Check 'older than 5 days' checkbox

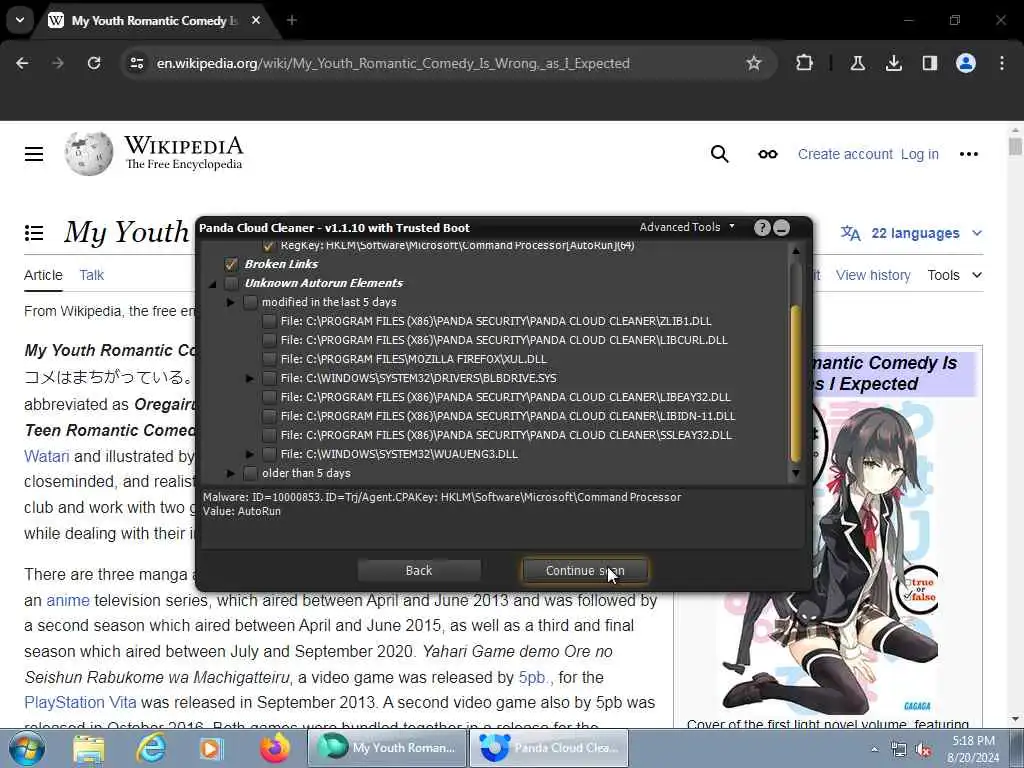point(250,473)
